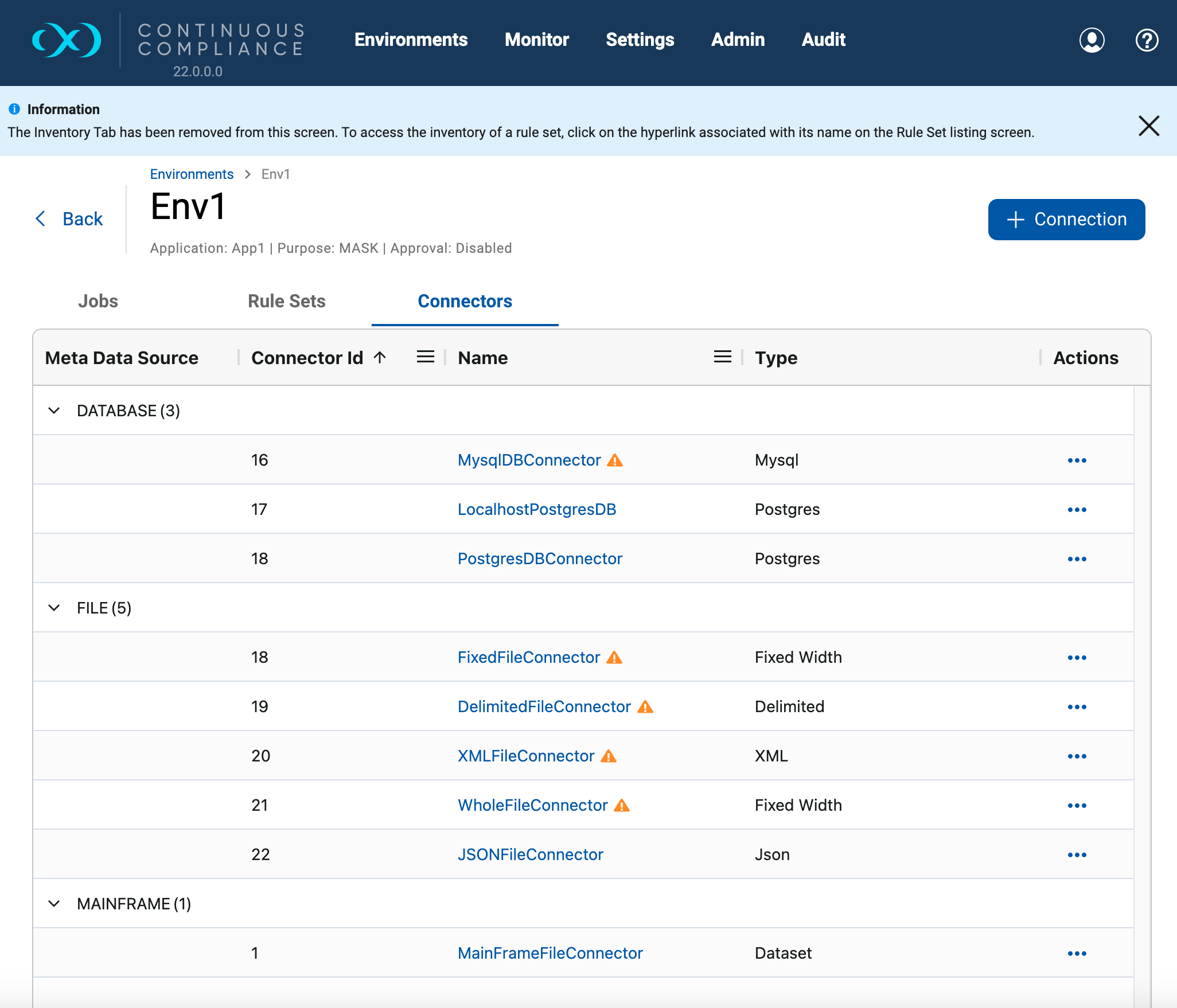Open actions menu for JSONFileConnector

pyautogui.click(x=1077, y=855)
